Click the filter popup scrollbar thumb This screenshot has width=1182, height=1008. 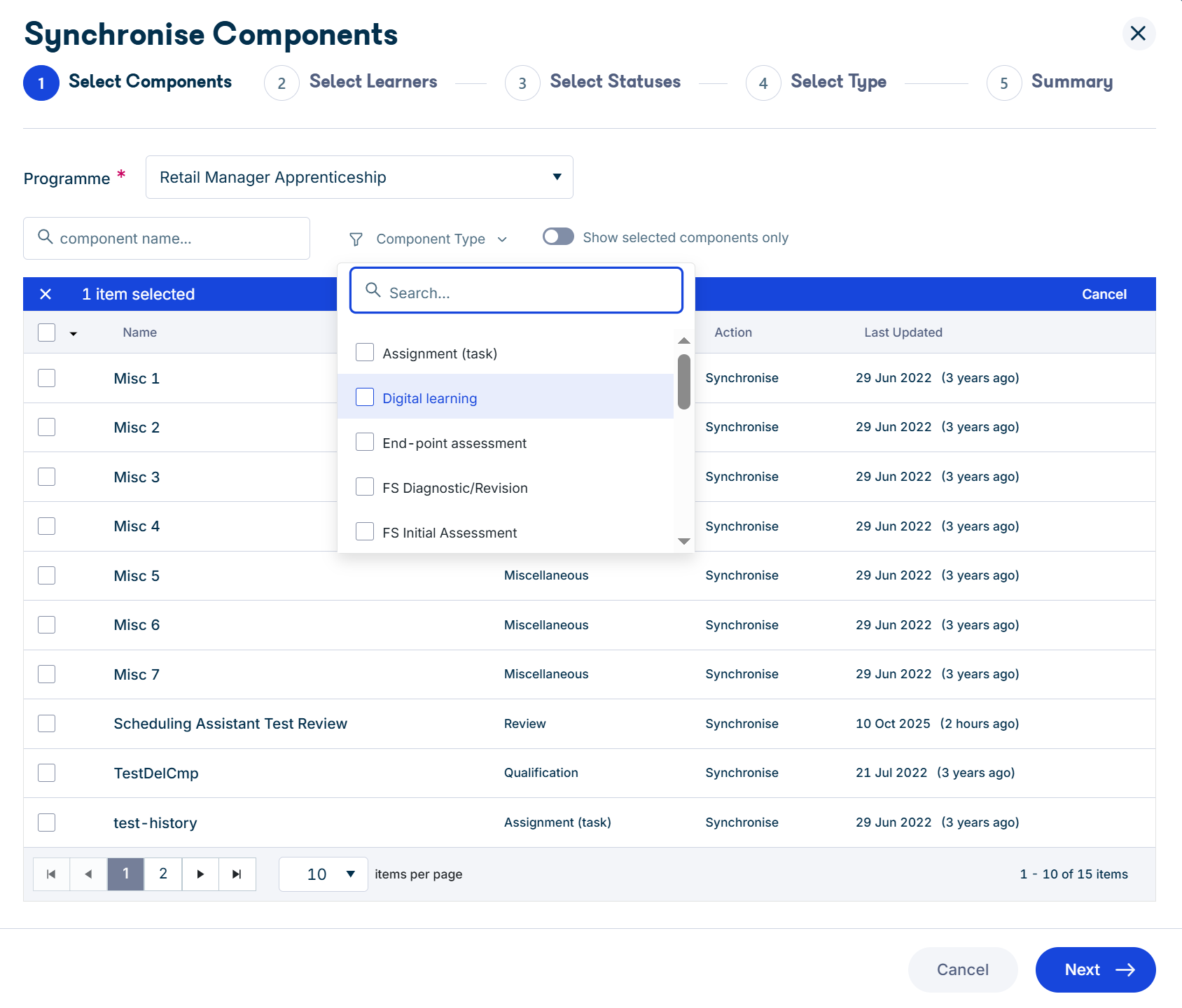684,381
